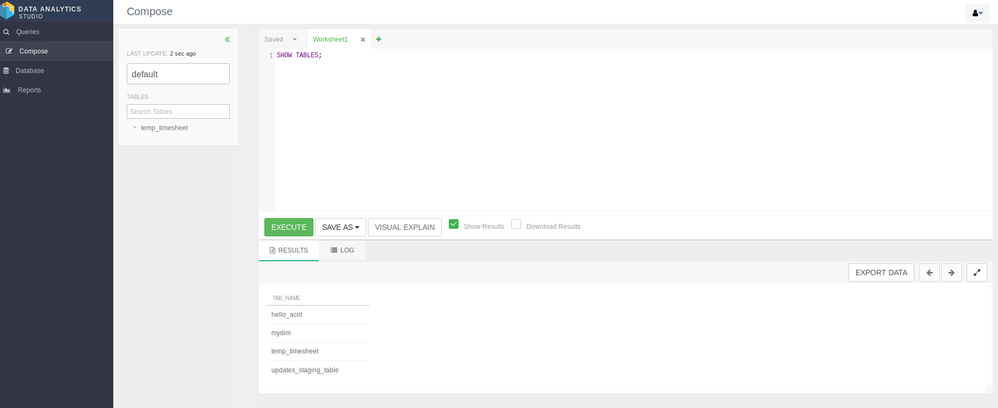Expand the temp_timesheet table arrow
Viewport: 998px width, 408px height.
134,127
